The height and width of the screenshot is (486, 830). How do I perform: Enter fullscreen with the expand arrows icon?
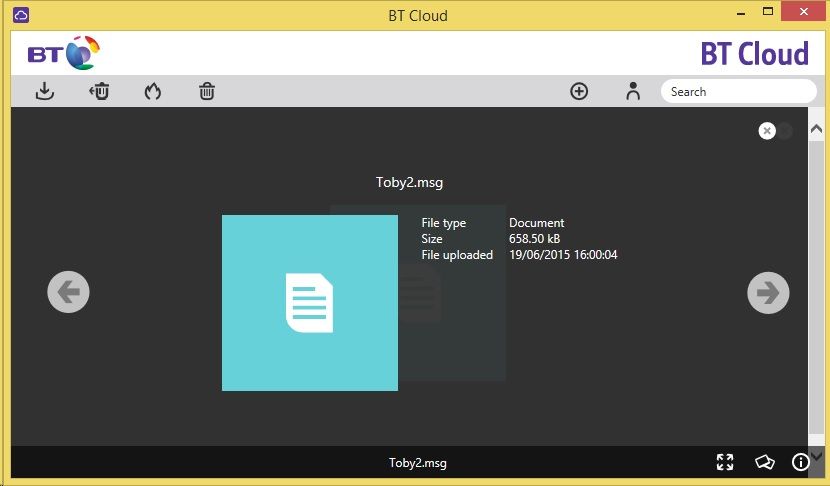(x=725, y=462)
